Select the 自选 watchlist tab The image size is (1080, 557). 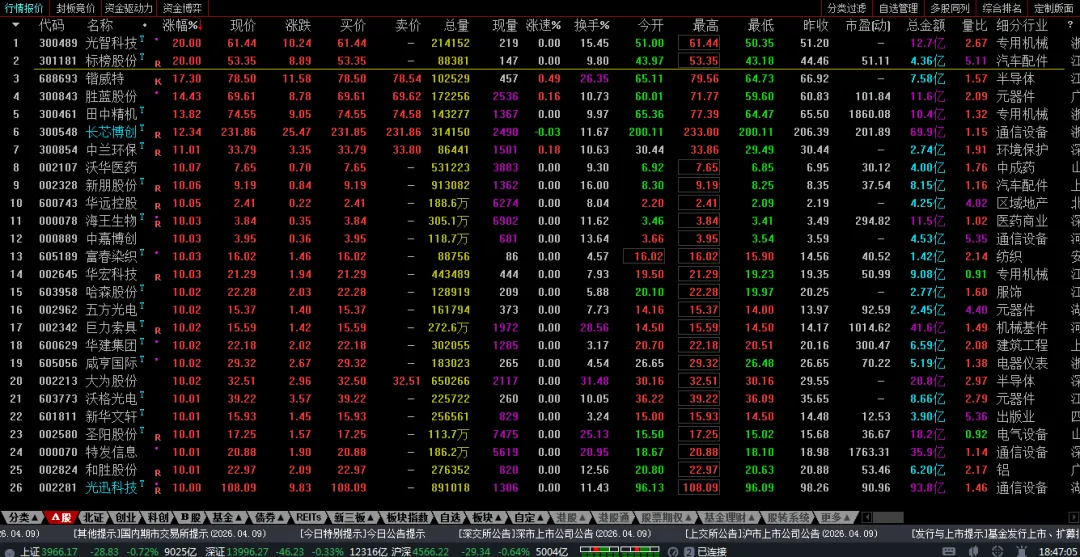click(449, 518)
